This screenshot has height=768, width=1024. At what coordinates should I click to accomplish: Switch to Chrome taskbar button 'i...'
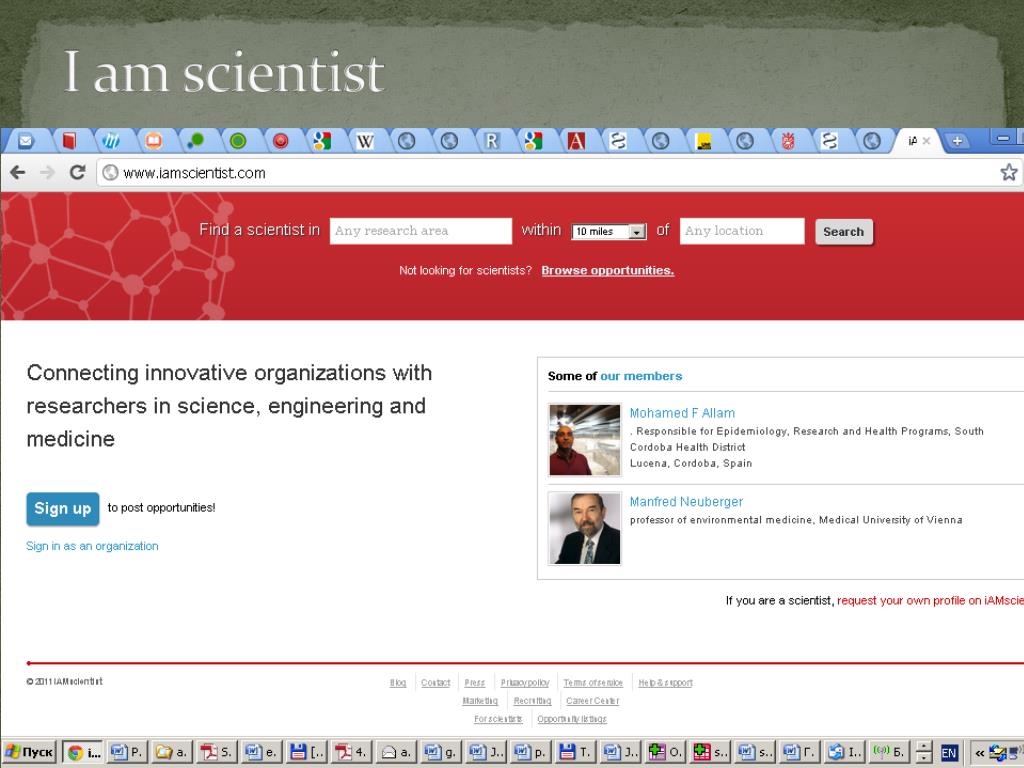[84, 752]
